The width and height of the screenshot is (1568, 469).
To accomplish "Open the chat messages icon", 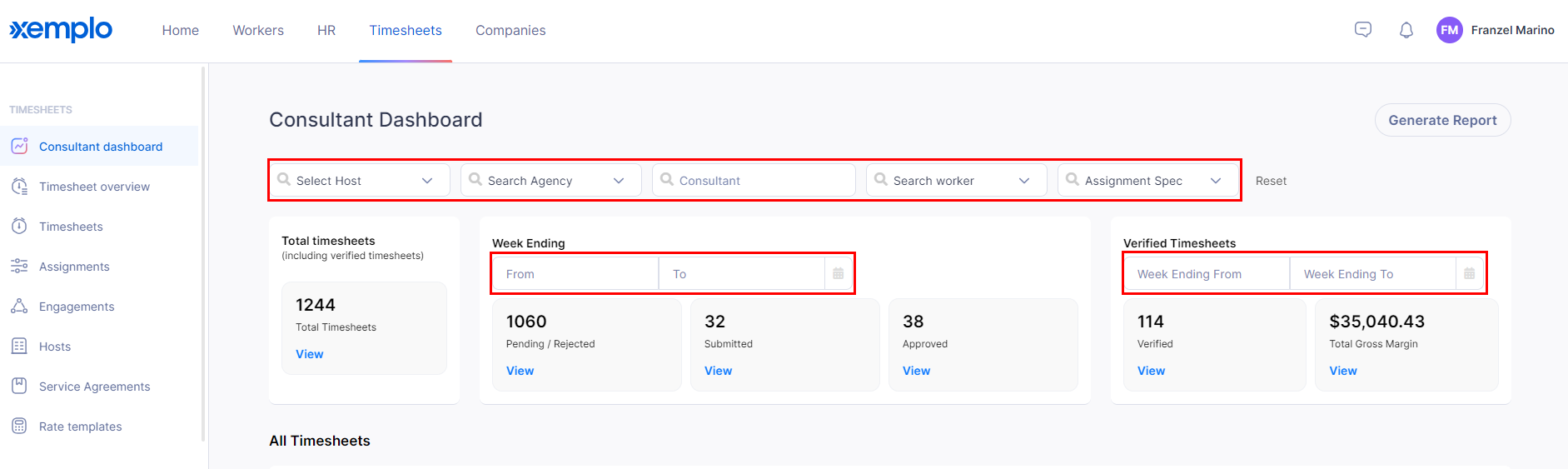I will tap(1363, 30).
